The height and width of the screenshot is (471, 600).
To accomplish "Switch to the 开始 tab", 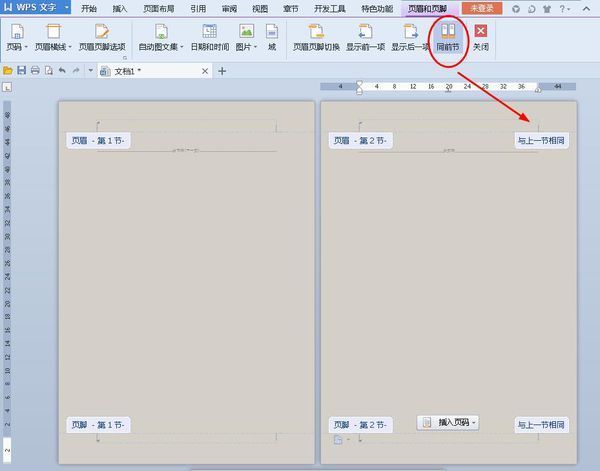I will point(89,8).
